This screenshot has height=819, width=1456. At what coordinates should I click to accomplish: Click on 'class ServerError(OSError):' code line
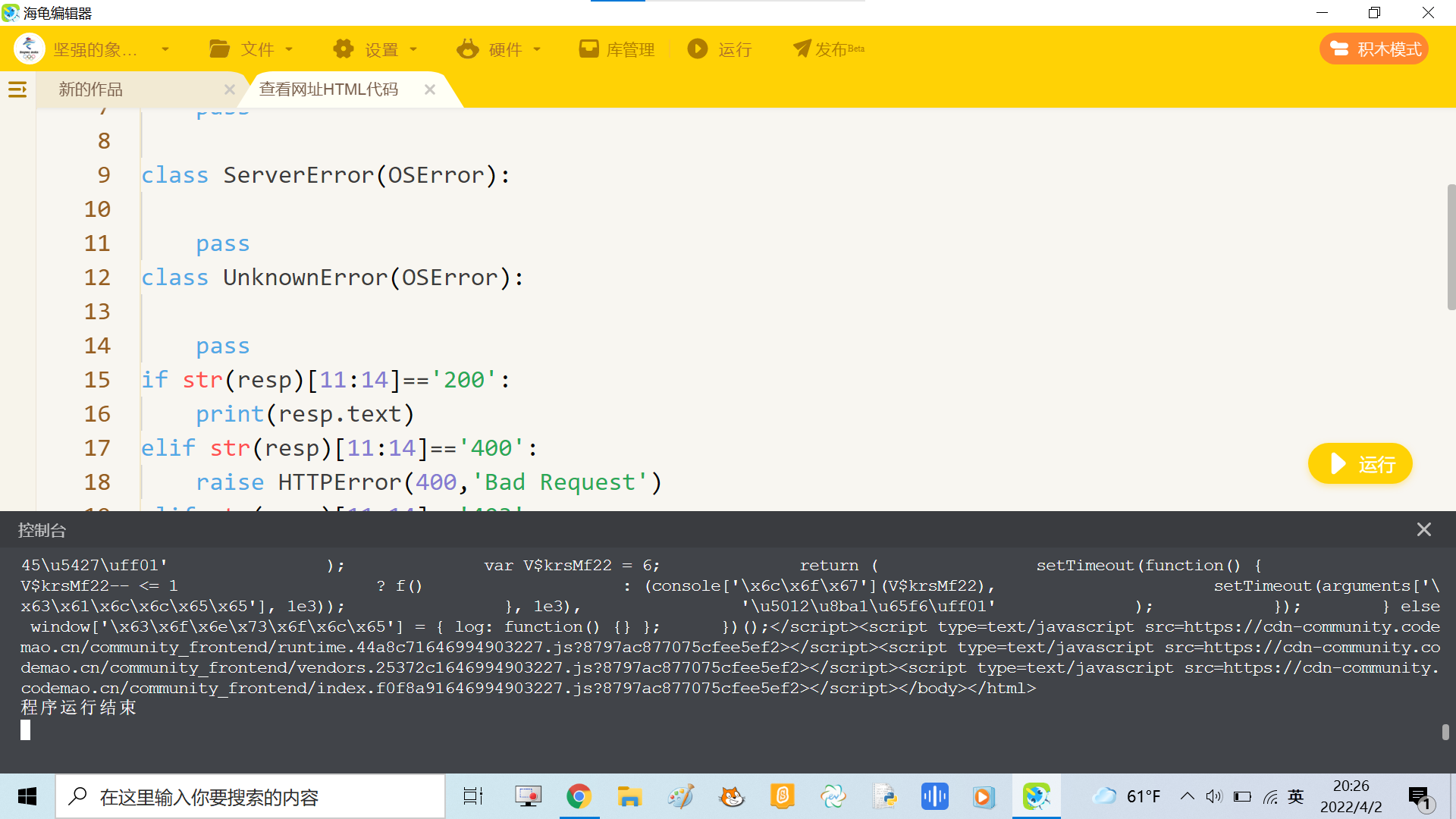pos(326,175)
